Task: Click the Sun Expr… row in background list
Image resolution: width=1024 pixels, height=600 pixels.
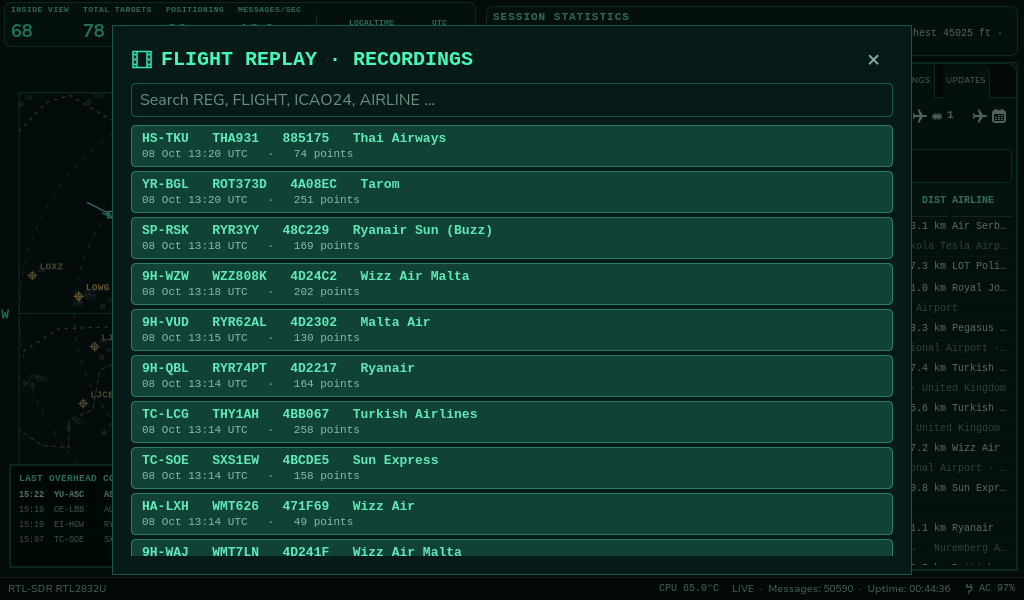Action: tap(960, 488)
